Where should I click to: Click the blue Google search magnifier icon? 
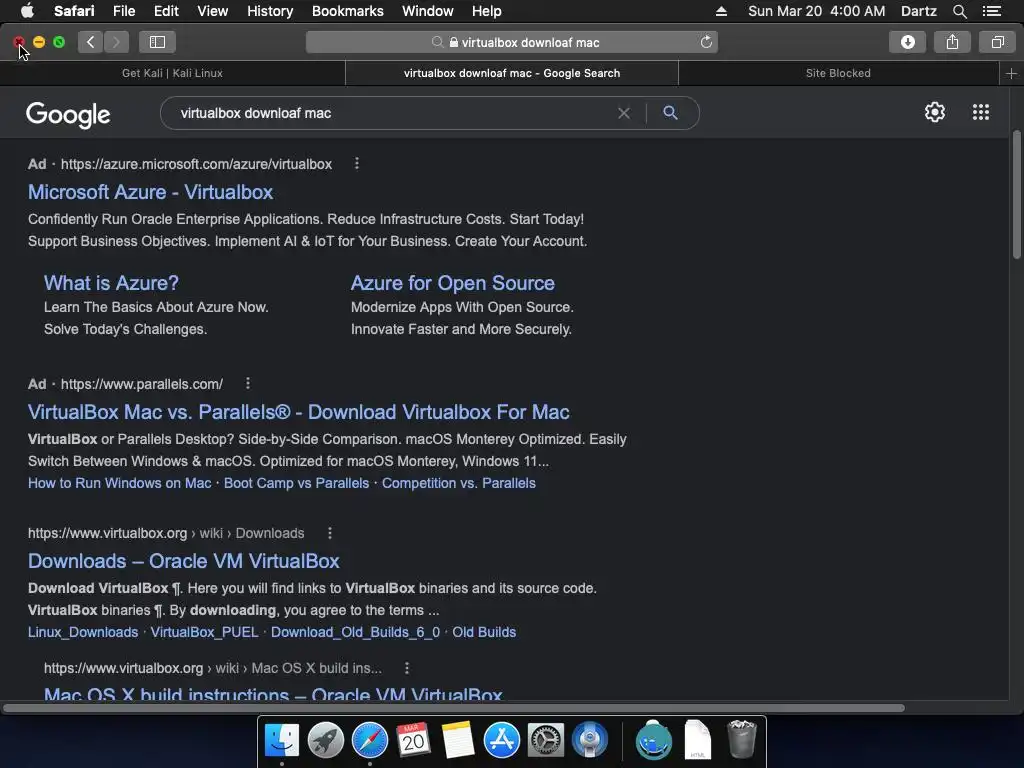(670, 113)
